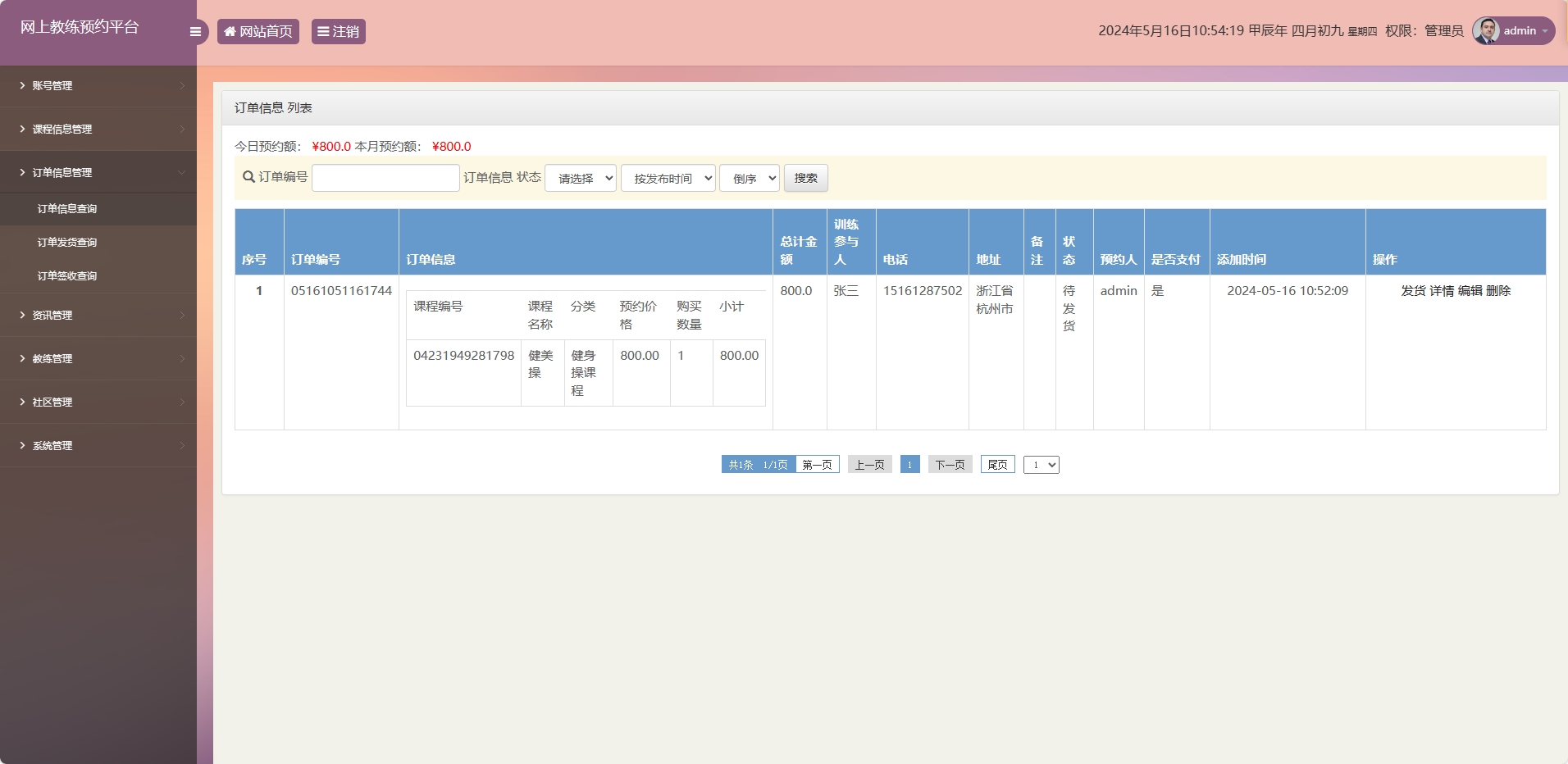
Task: Open the 订单信息状态 请选择 dropdown
Action: point(581,178)
